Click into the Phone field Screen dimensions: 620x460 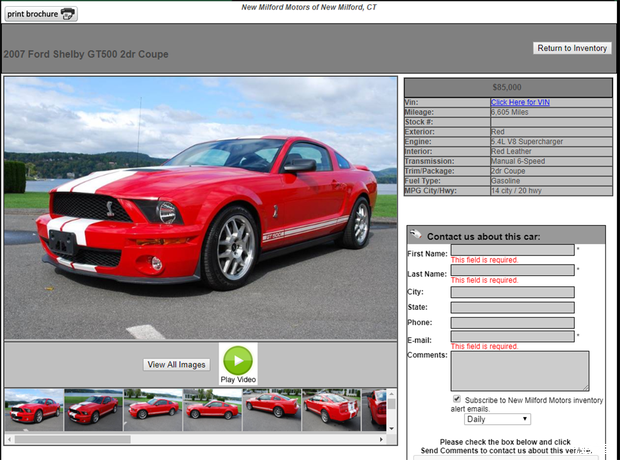pyautogui.click(x=512, y=322)
